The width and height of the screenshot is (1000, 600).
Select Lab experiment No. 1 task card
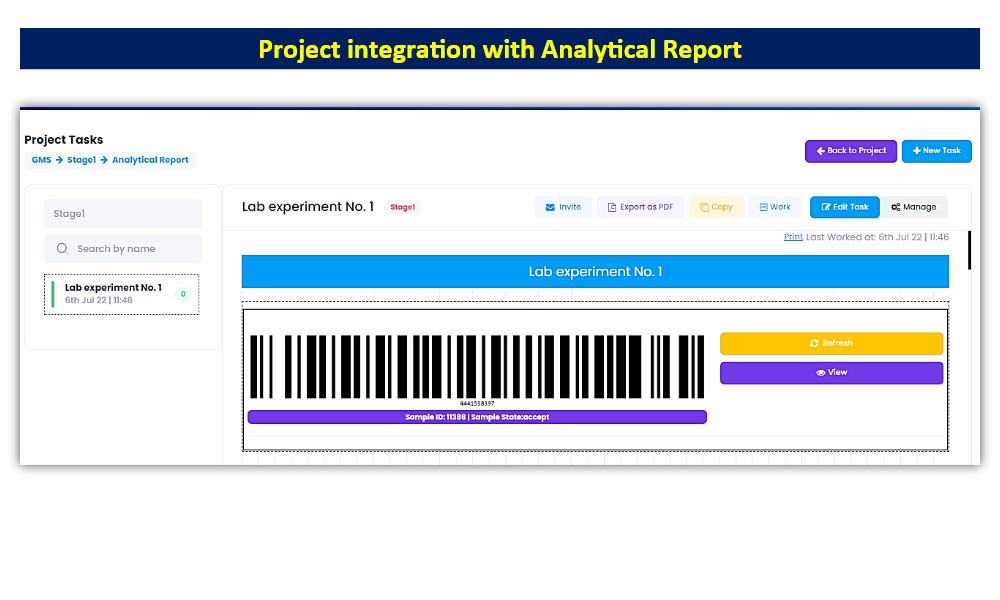click(121, 294)
